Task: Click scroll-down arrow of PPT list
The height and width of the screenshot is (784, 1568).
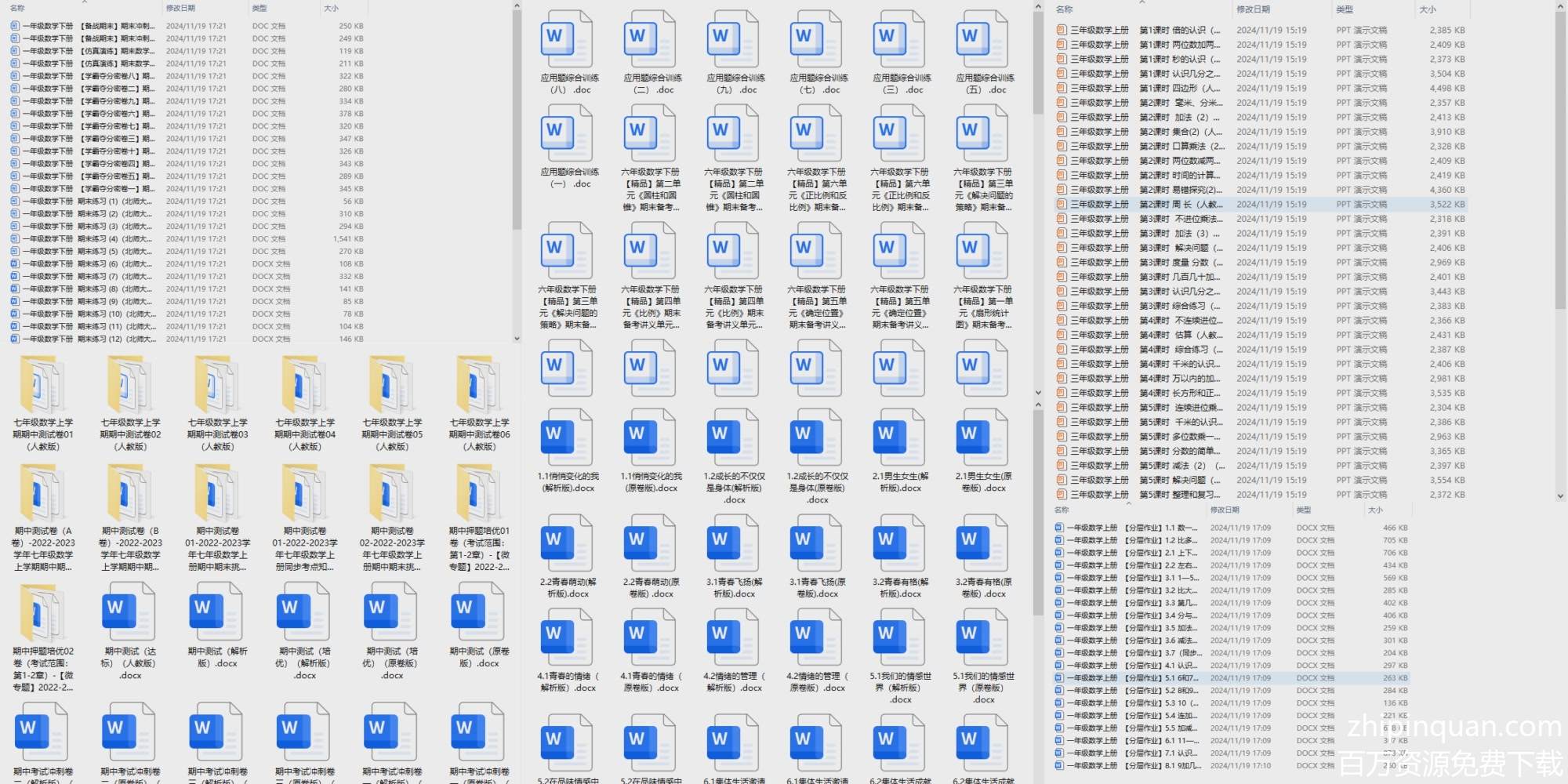Action: [1560, 496]
